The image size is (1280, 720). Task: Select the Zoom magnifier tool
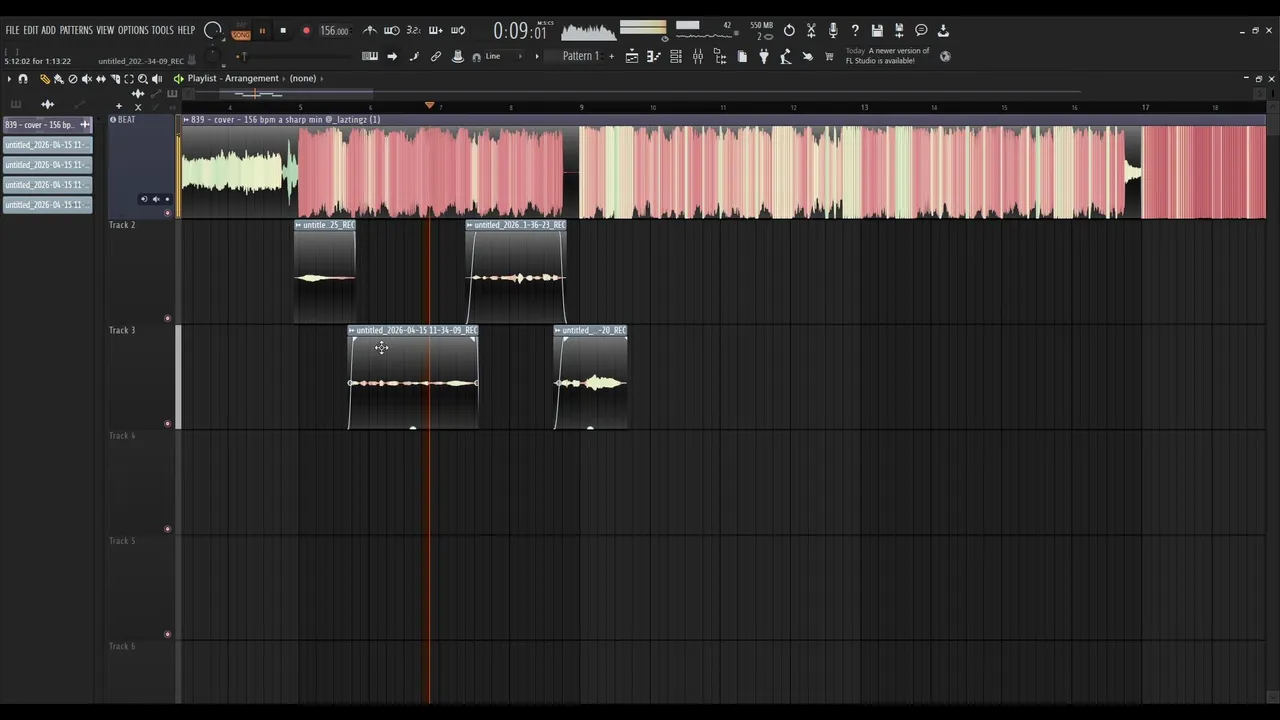(x=143, y=79)
